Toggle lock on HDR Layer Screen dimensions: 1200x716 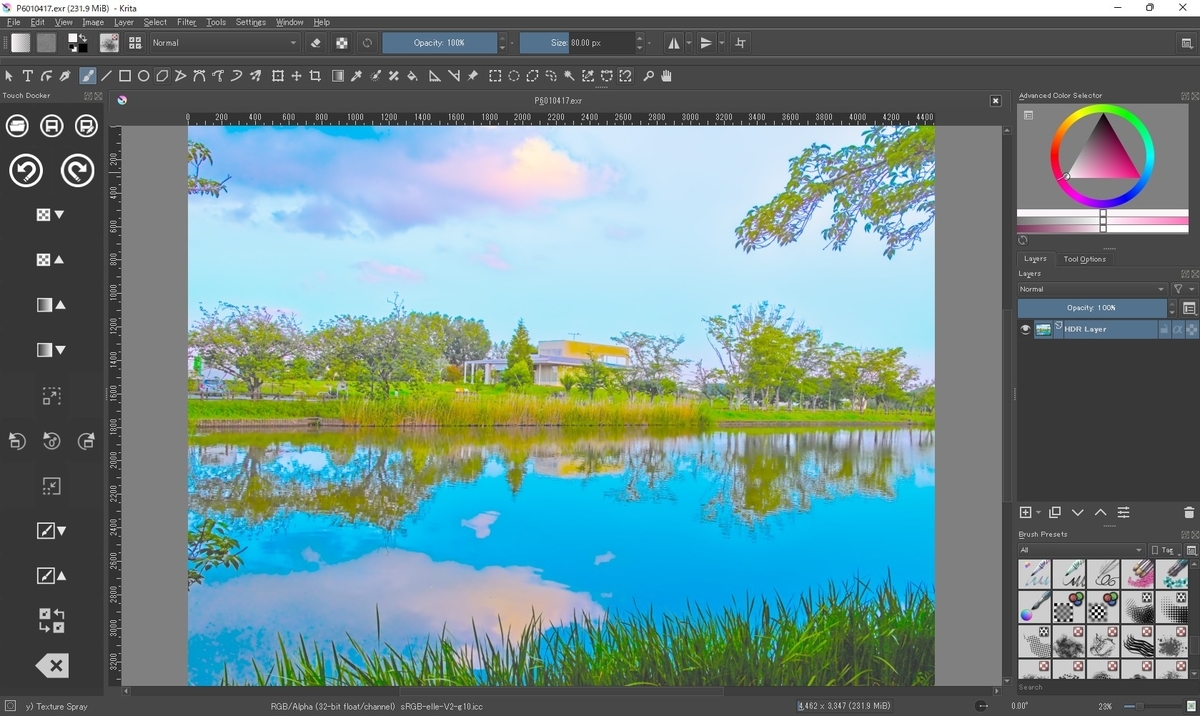pos(1164,329)
